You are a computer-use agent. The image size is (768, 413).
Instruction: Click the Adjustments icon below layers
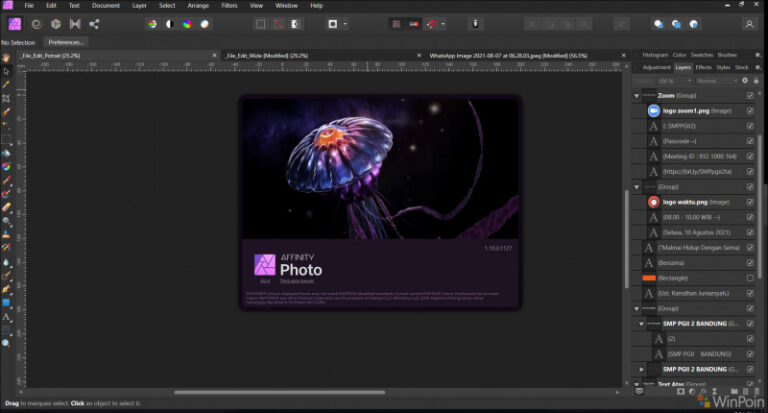click(x=692, y=391)
